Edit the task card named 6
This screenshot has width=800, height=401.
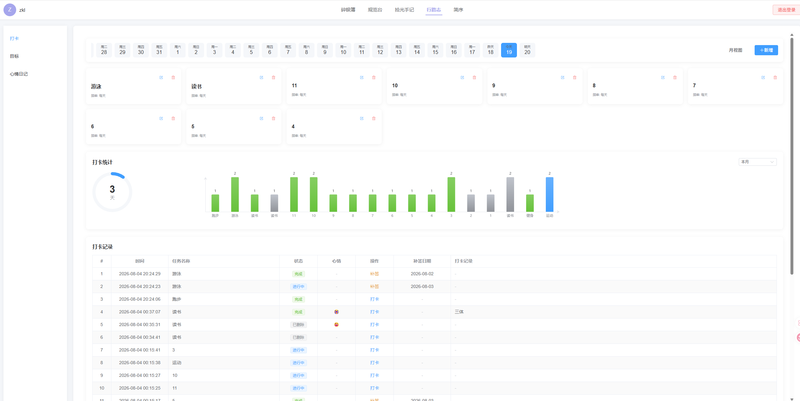click(161, 118)
